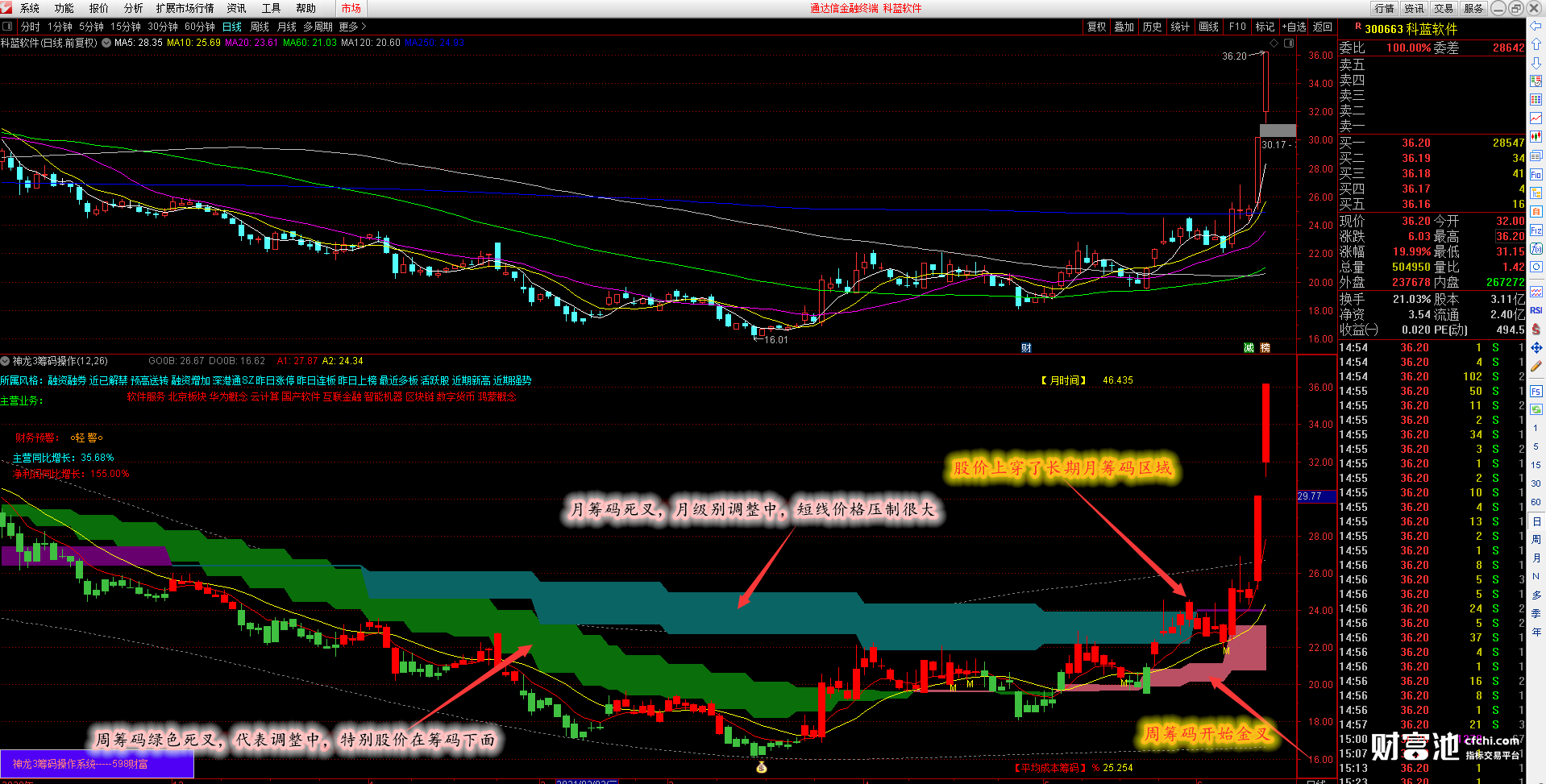Image resolution: width=1546 pixels, height=784 pixels.
Task: Click the 画线 drawing button
Action: pos(1208,27)
